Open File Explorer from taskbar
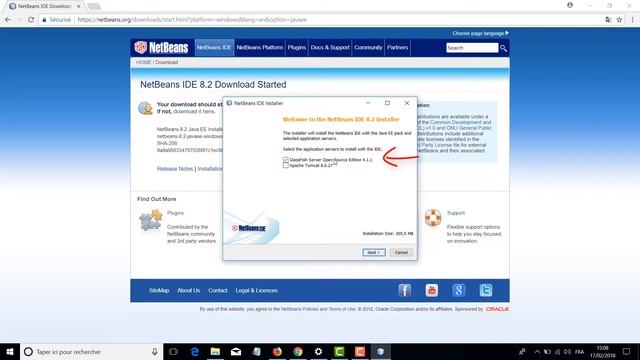This screenshot has width=640, height=360. tap(216, 351)
